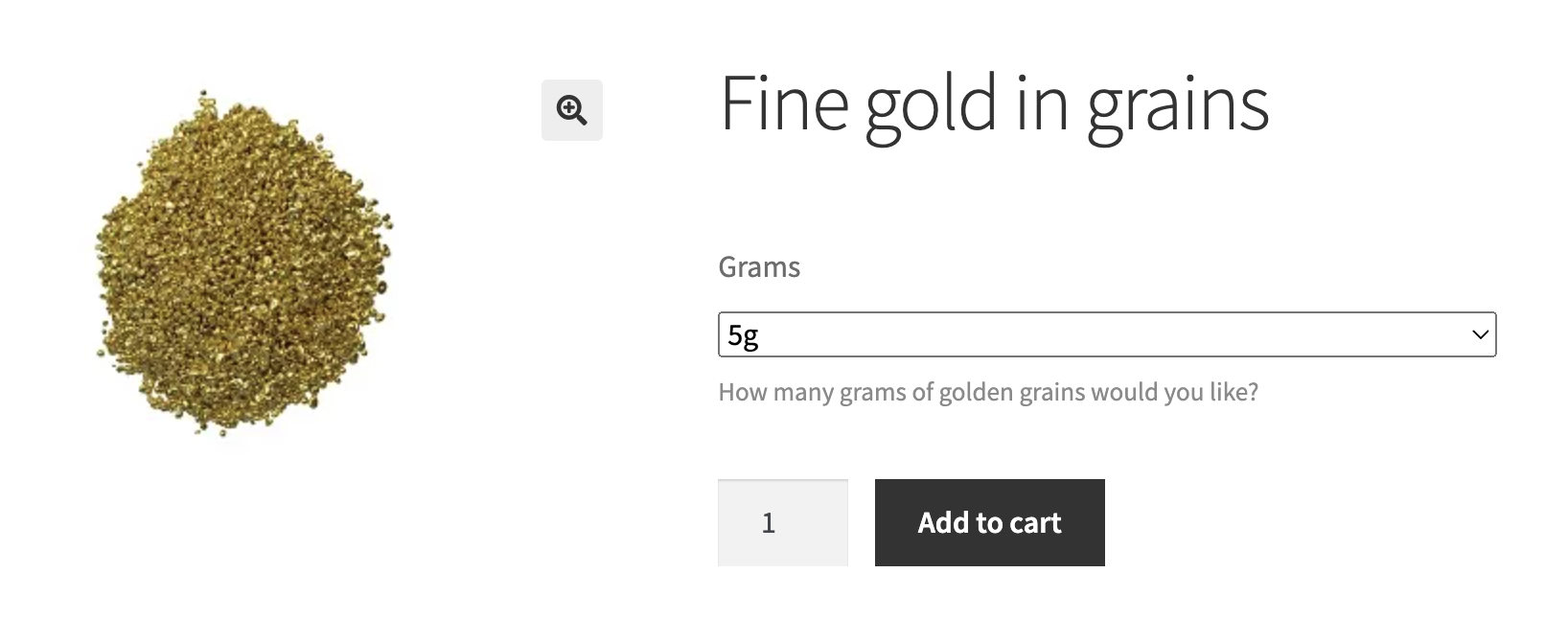Click the magnifier zoom icon on product image
The width and height of the screenshot is (1568, 619).
click(572, 110)
